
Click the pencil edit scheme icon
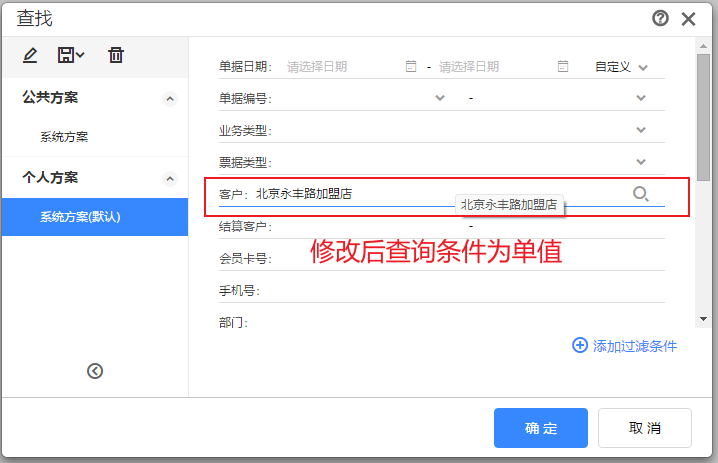(30, 55)
